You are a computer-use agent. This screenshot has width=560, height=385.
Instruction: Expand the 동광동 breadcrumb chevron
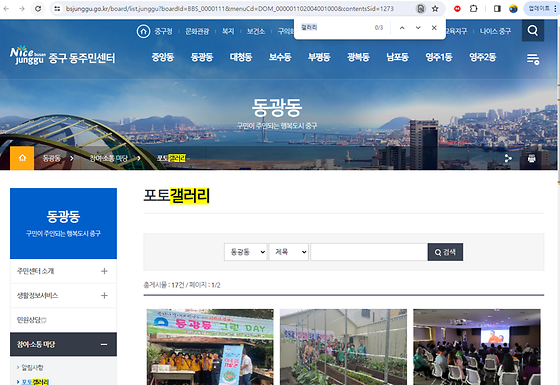pos(72,158)
